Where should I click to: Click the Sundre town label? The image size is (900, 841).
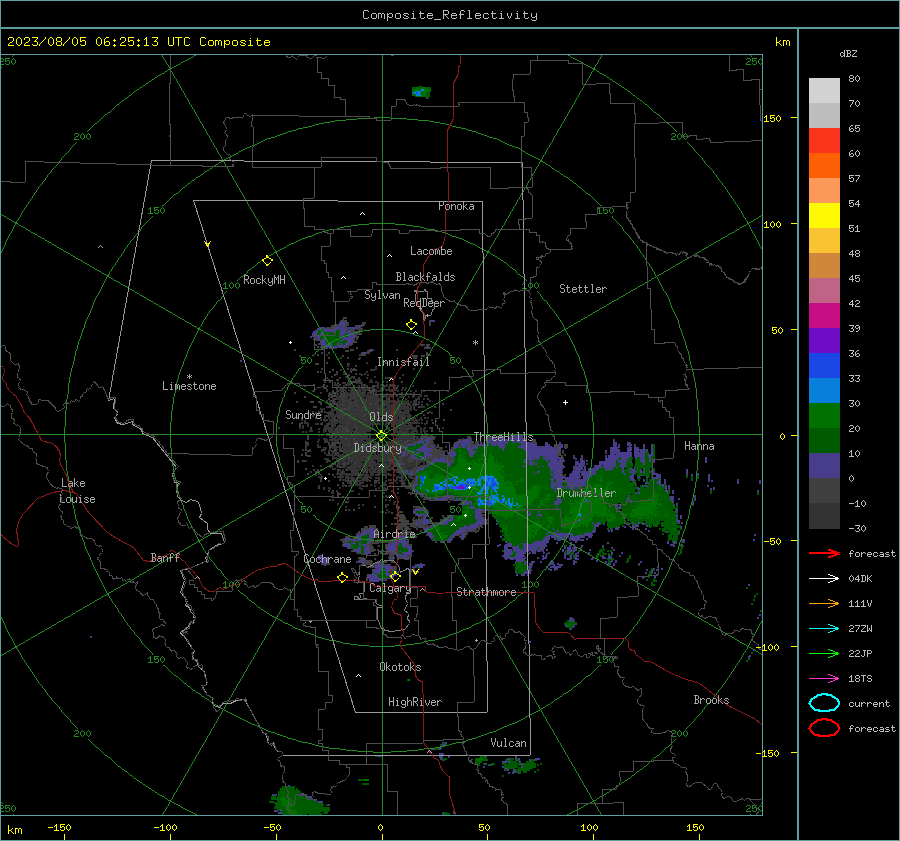[x=303, y=414]
